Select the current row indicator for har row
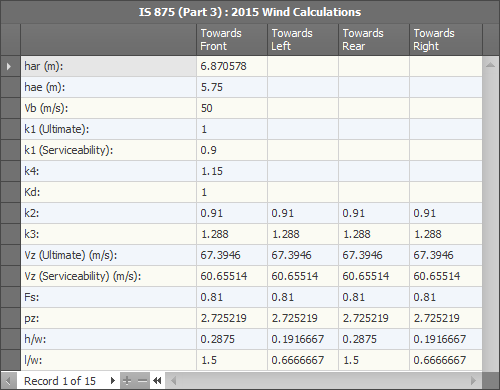The image size is (500, 390). tap(10, 66)
